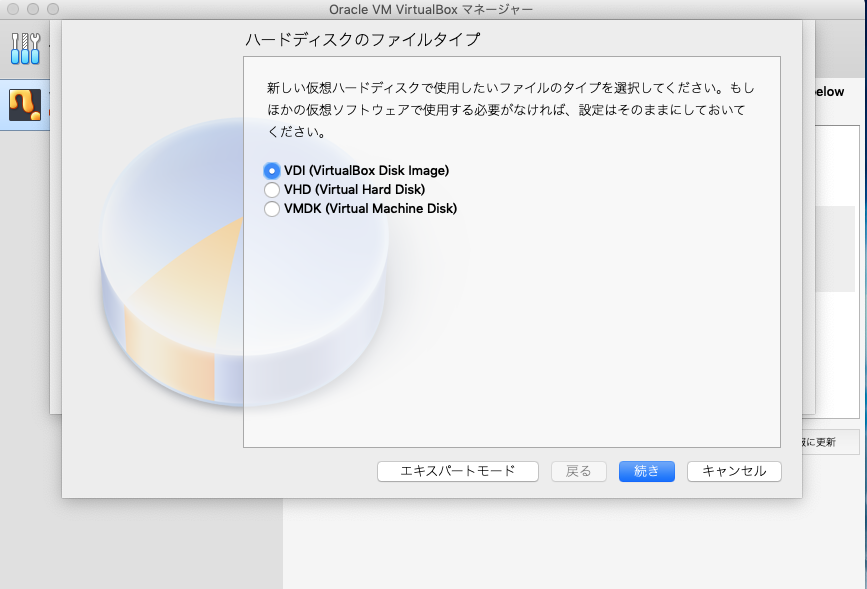Cancel the wizard with キャンセル
Viewport: 867px width, 589px height.
tap(733, 471)
